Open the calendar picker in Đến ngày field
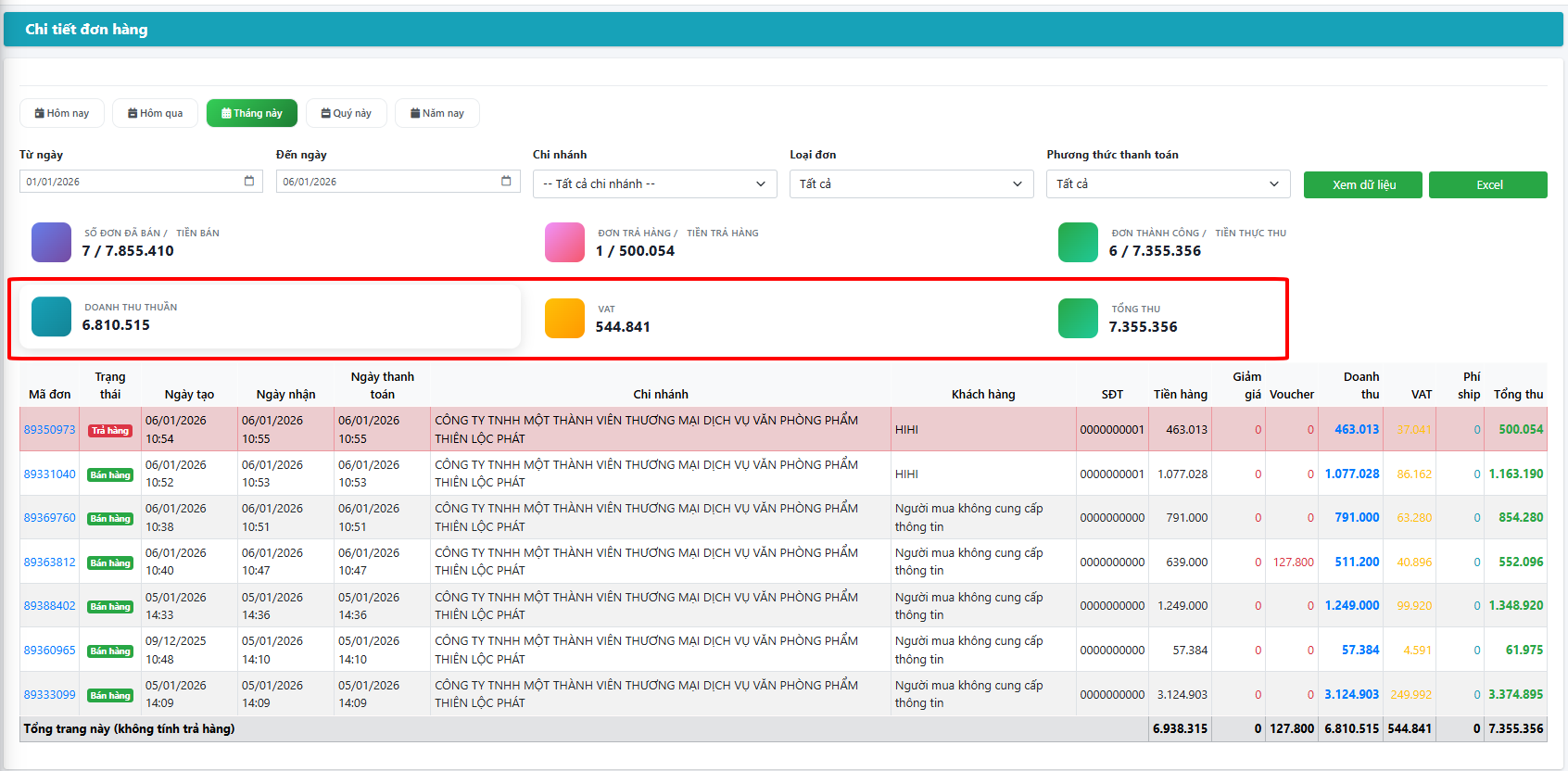This screenshot has height=771, width=1568. click(506, 182)
